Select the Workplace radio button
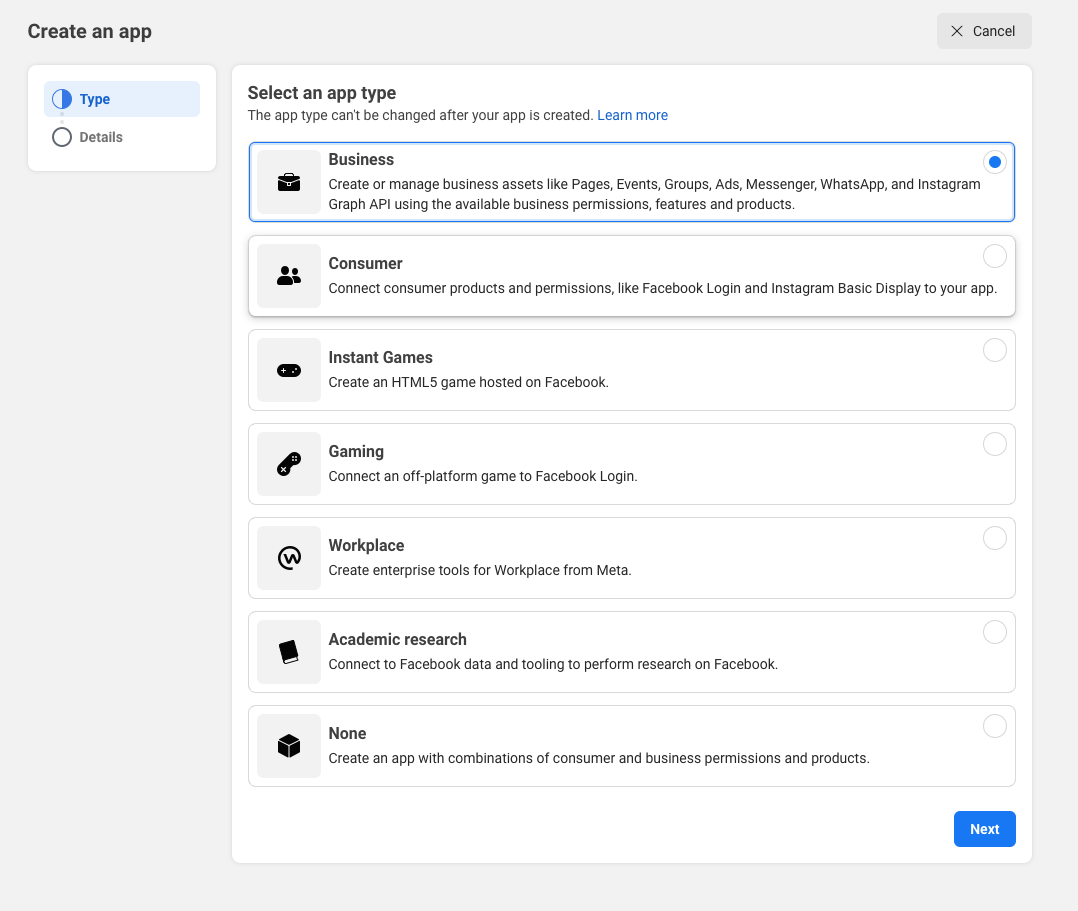 pyautogui.click(x=995, y=538)
